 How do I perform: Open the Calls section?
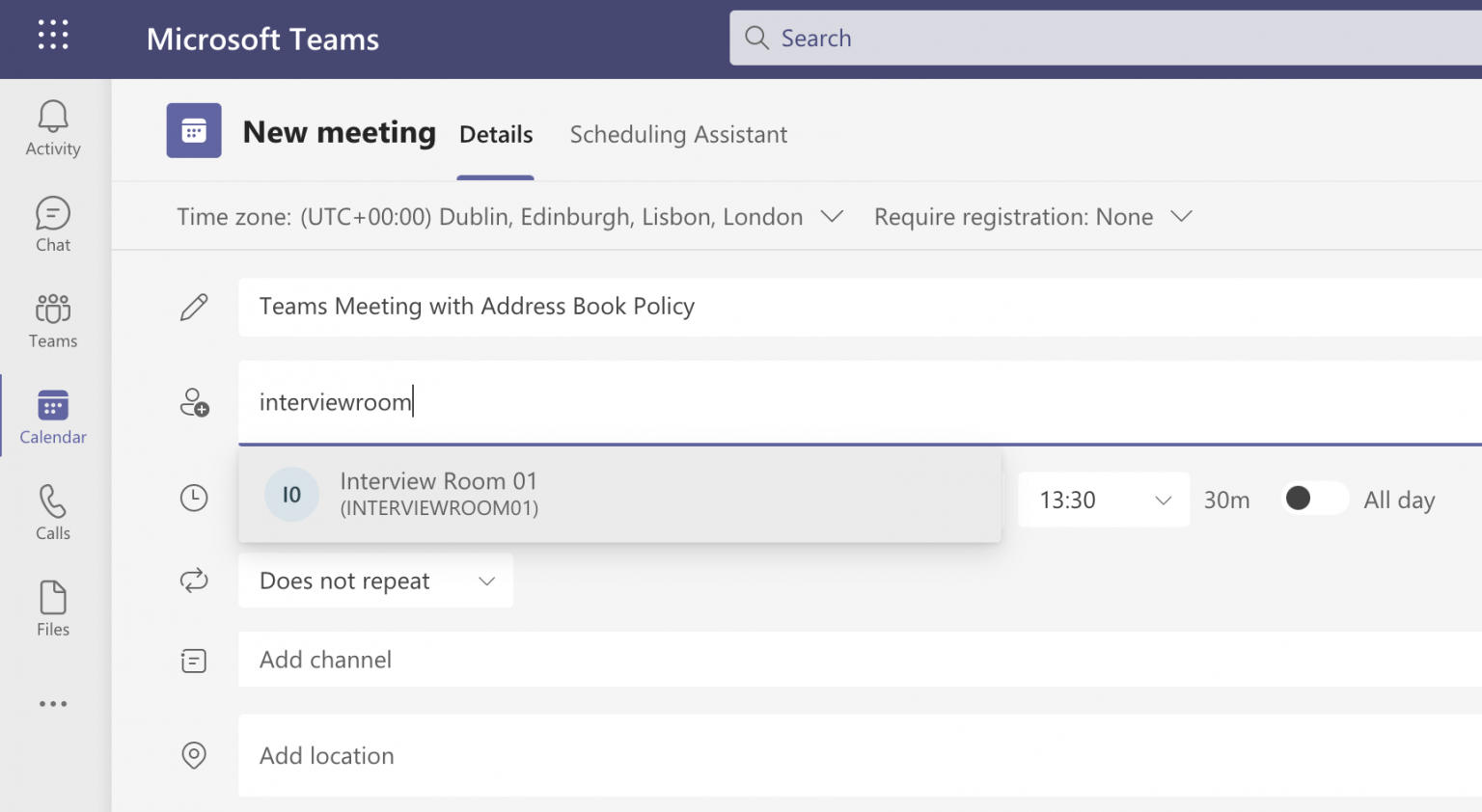click(53, 512)
